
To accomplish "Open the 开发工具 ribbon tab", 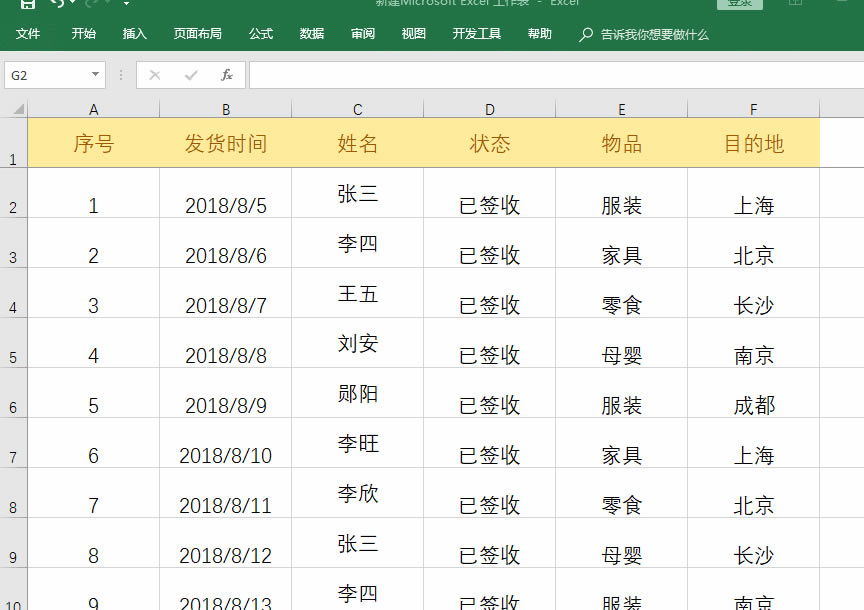I will 477,34.
